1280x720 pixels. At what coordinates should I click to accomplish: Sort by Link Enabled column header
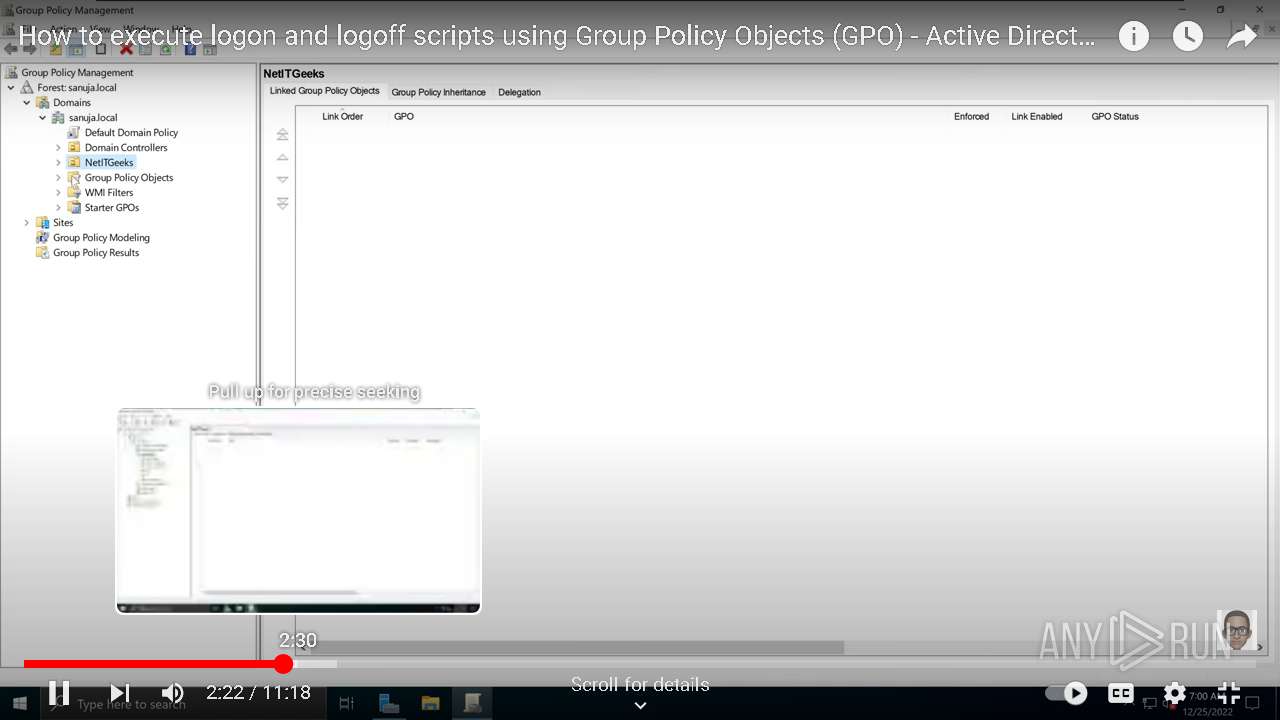pos(1037,116)
